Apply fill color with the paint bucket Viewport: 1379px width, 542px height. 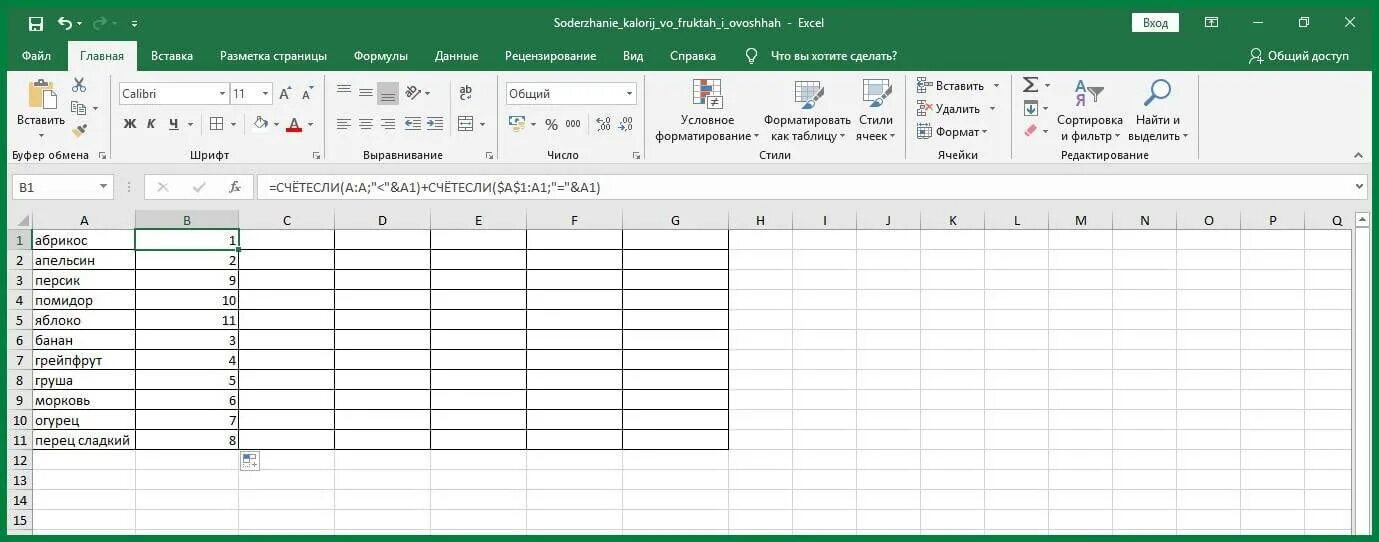[260, 124]
